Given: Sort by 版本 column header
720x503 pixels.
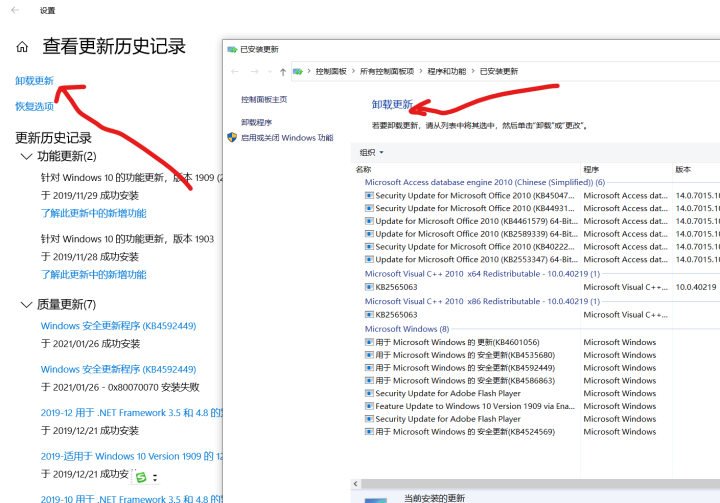Looking at the screenshot, I should coord(696,170).
